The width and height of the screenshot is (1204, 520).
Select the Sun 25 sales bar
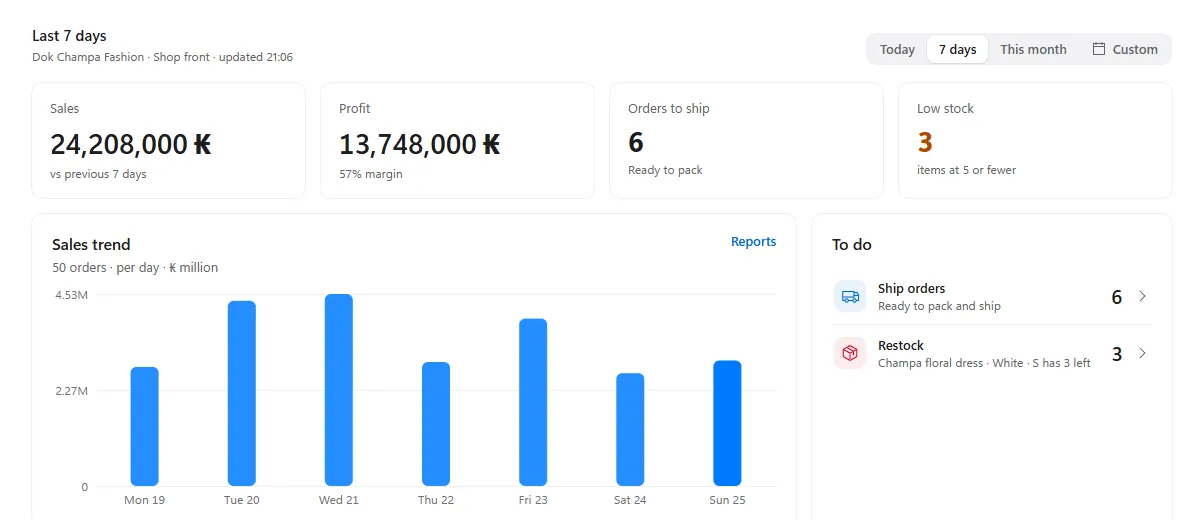(x=727, y=423)
